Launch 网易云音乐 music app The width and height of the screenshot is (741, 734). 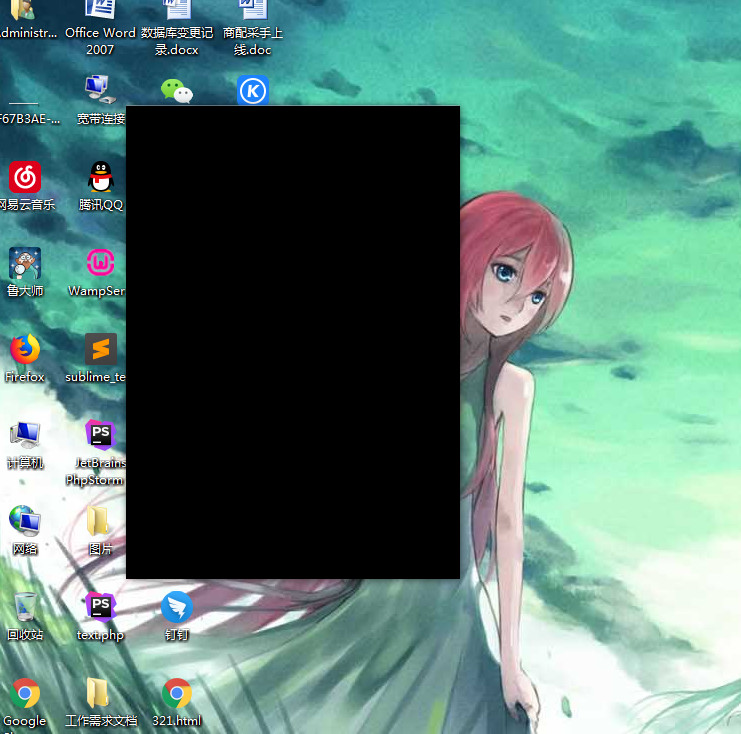[x=25, y=177]
